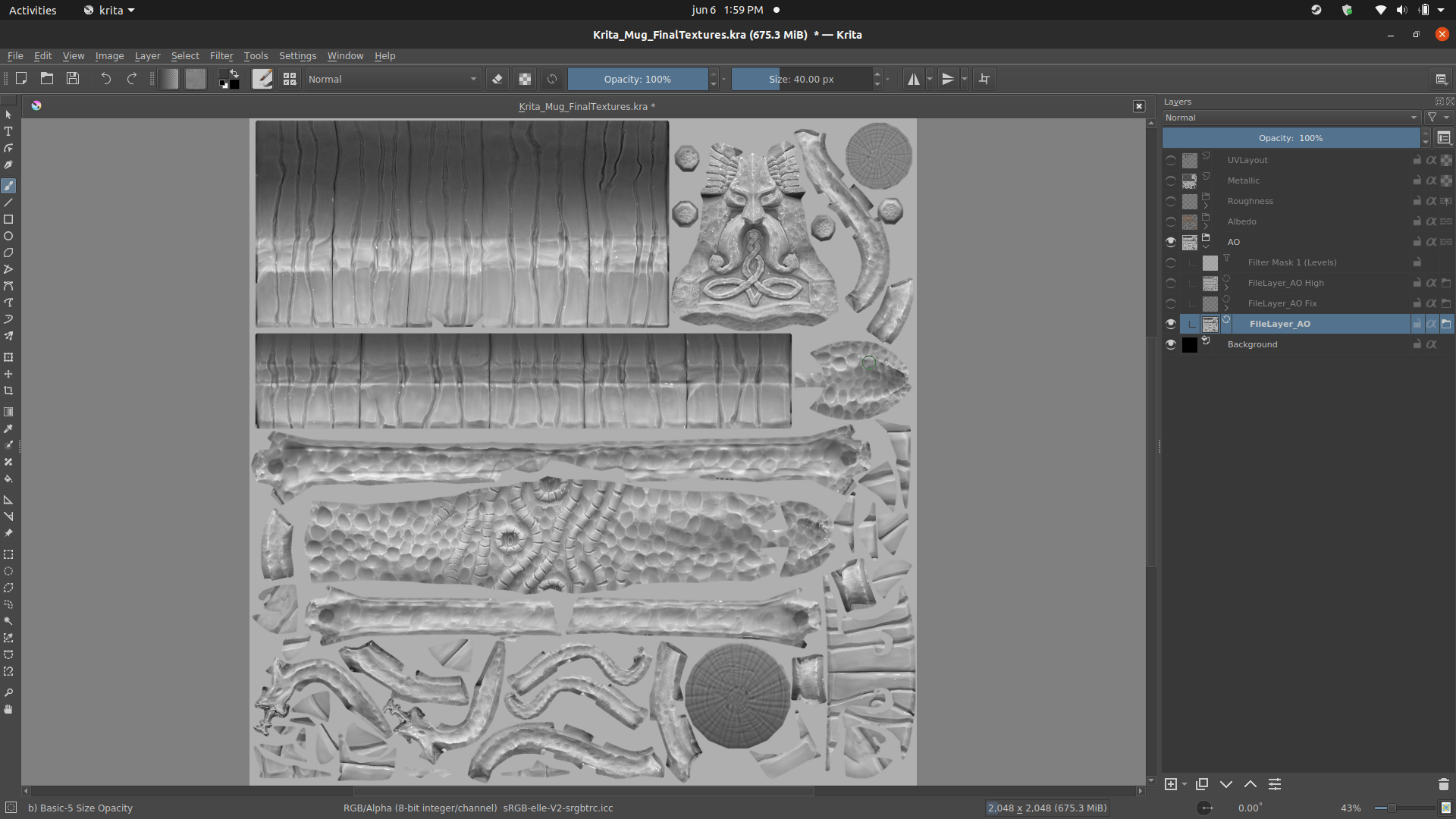Open the Layers panel blending mode dropdown
This screenshot has width=1456, height=819.
click(x=1291, y=118)
